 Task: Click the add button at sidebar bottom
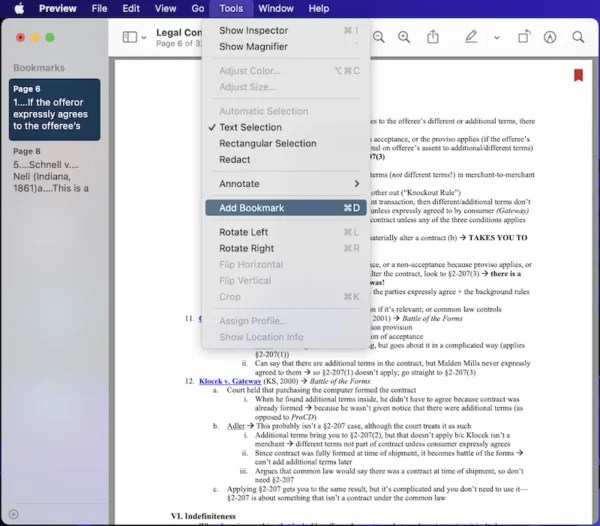point(13,514)
